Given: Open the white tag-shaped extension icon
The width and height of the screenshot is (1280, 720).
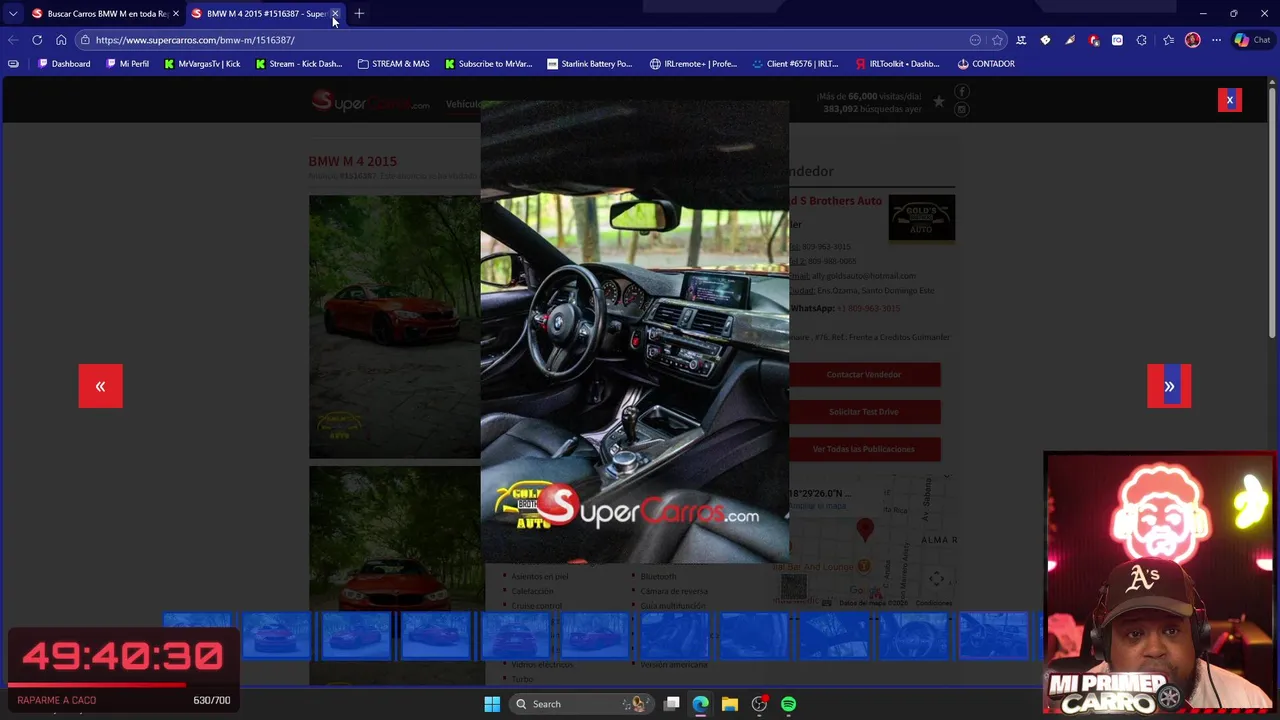Looking at the screenshot, I should 1045,40.
